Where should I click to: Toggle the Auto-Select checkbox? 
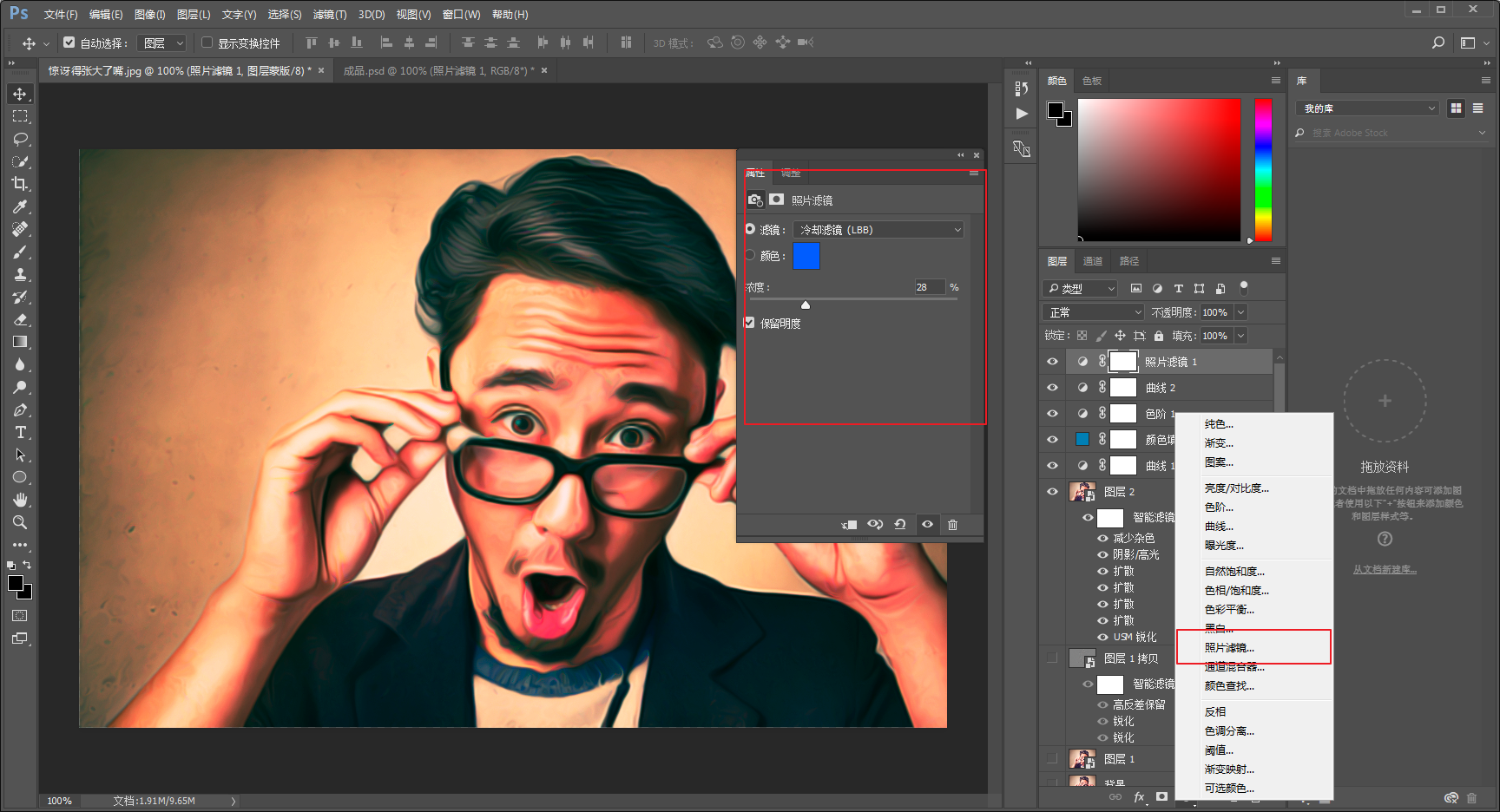(x=69, y=42)
